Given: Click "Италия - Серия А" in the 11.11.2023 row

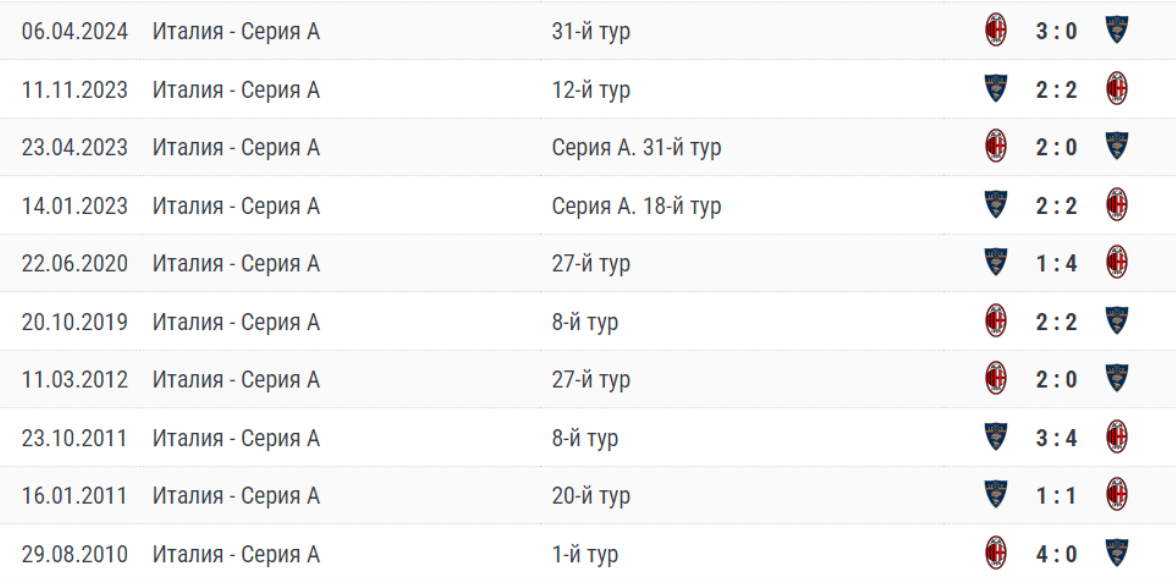Looking at the screenshot, I should point(236,89).
